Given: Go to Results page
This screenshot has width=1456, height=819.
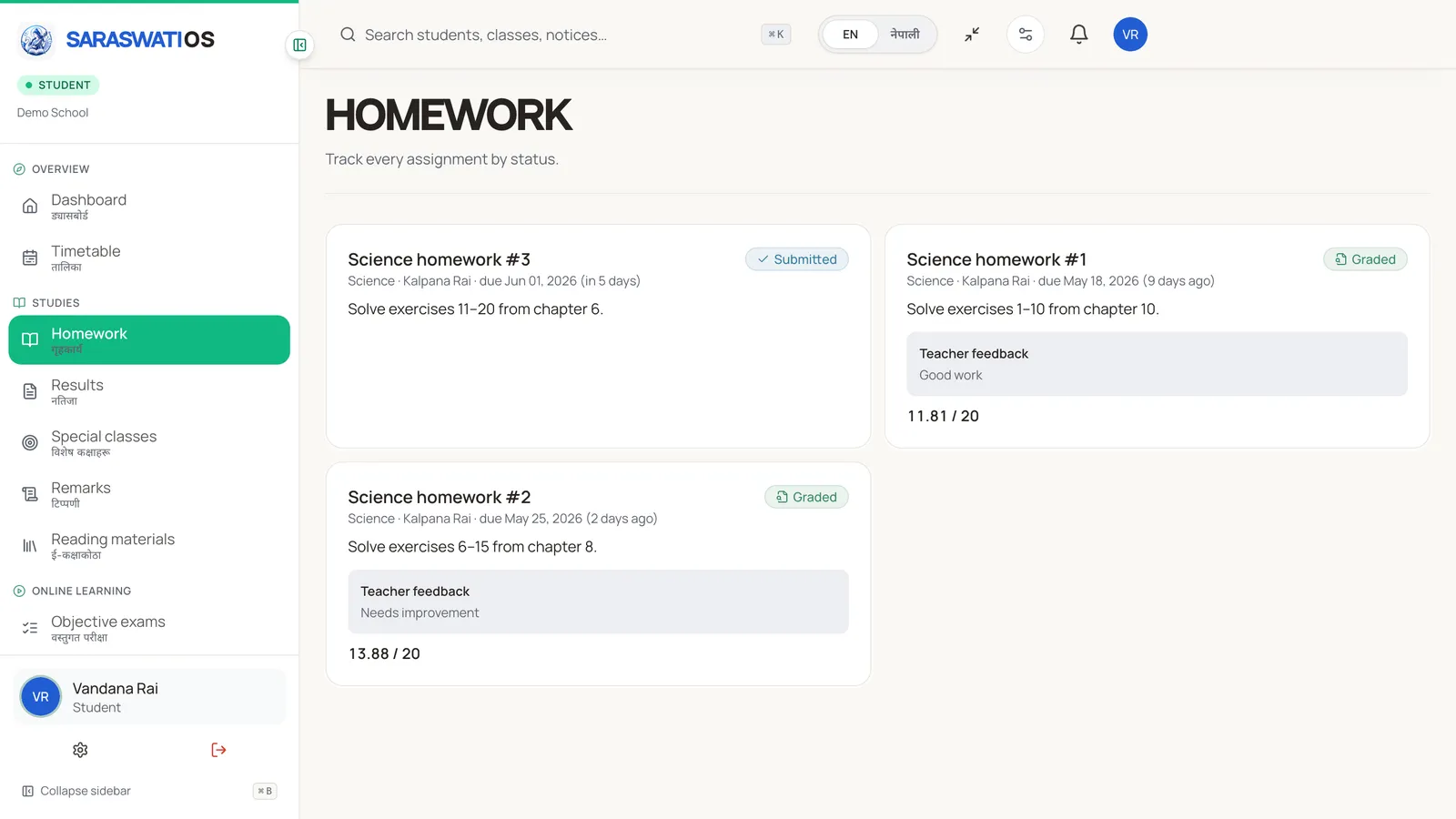Looking at the screenshot, I should click(149, 391).
